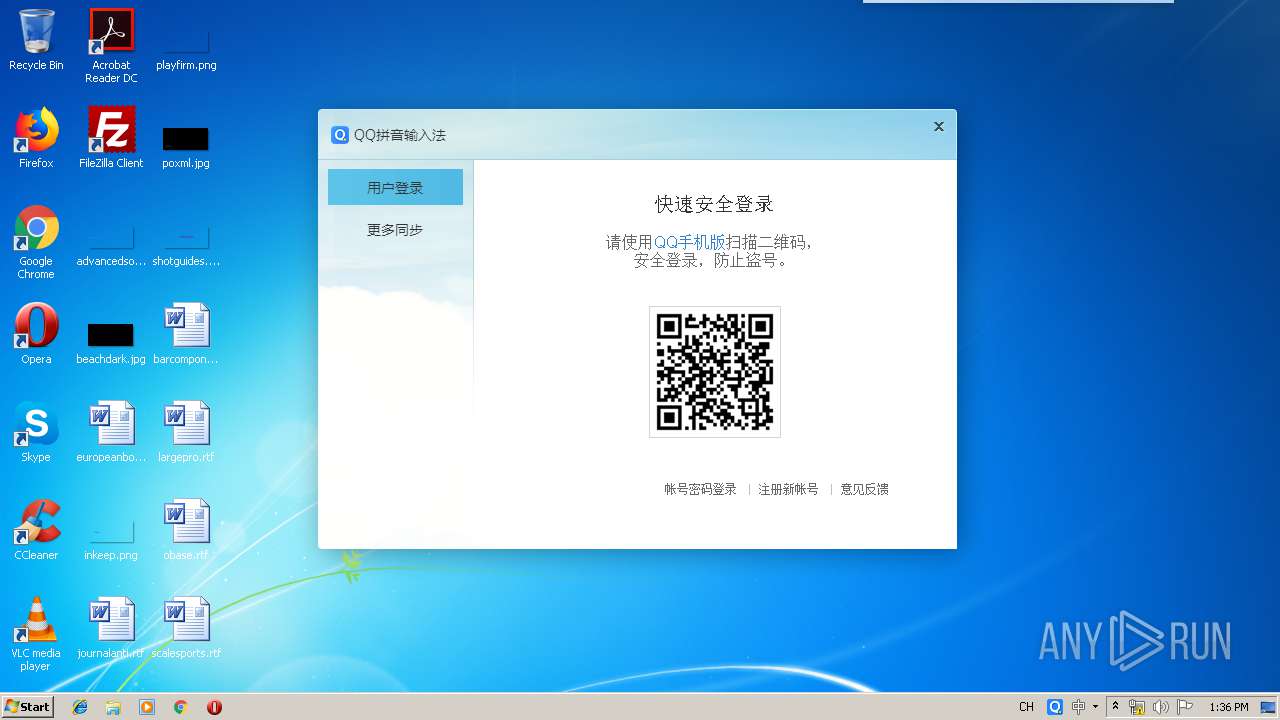The image size is (1280, 720).
Task: Show hidden tray icons arrow
Action: [1115, 706]
